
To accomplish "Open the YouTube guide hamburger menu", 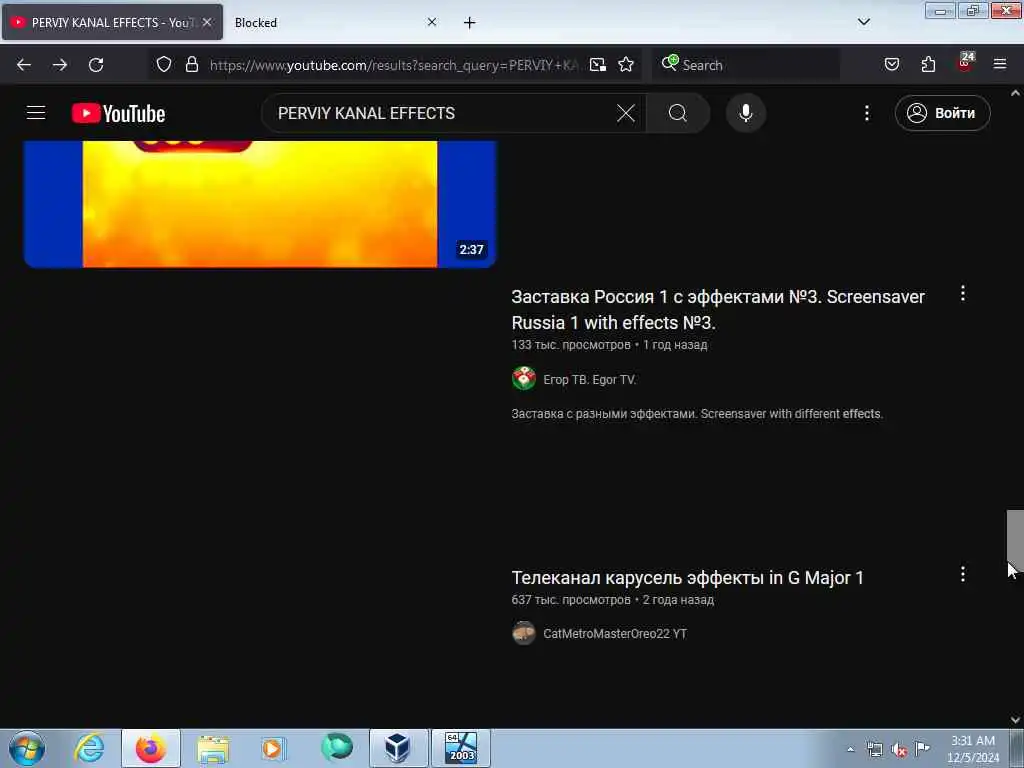I will point(36,113).
